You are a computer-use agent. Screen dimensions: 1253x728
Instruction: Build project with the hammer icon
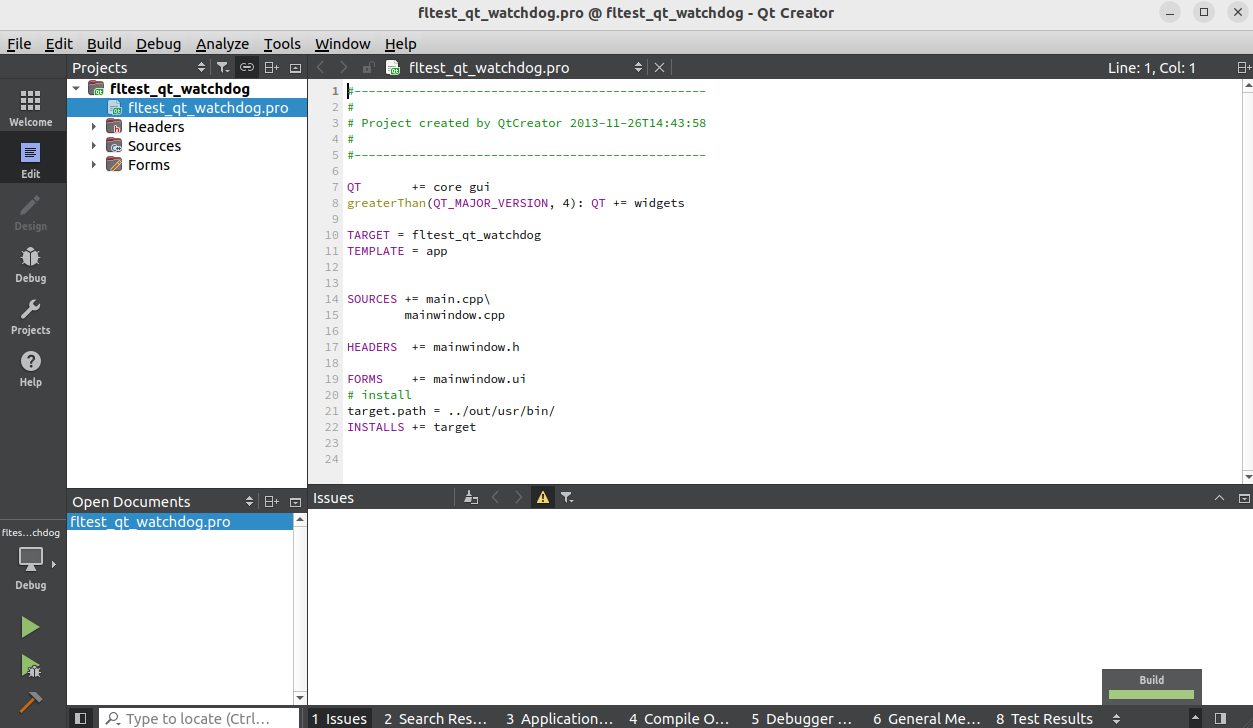(x=30, y=702)
